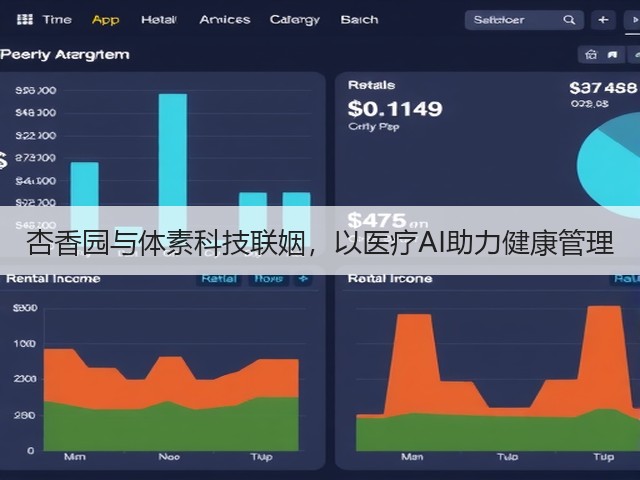Click the plus add button
Screen dimensions: 640x480
tap(603, 20)
